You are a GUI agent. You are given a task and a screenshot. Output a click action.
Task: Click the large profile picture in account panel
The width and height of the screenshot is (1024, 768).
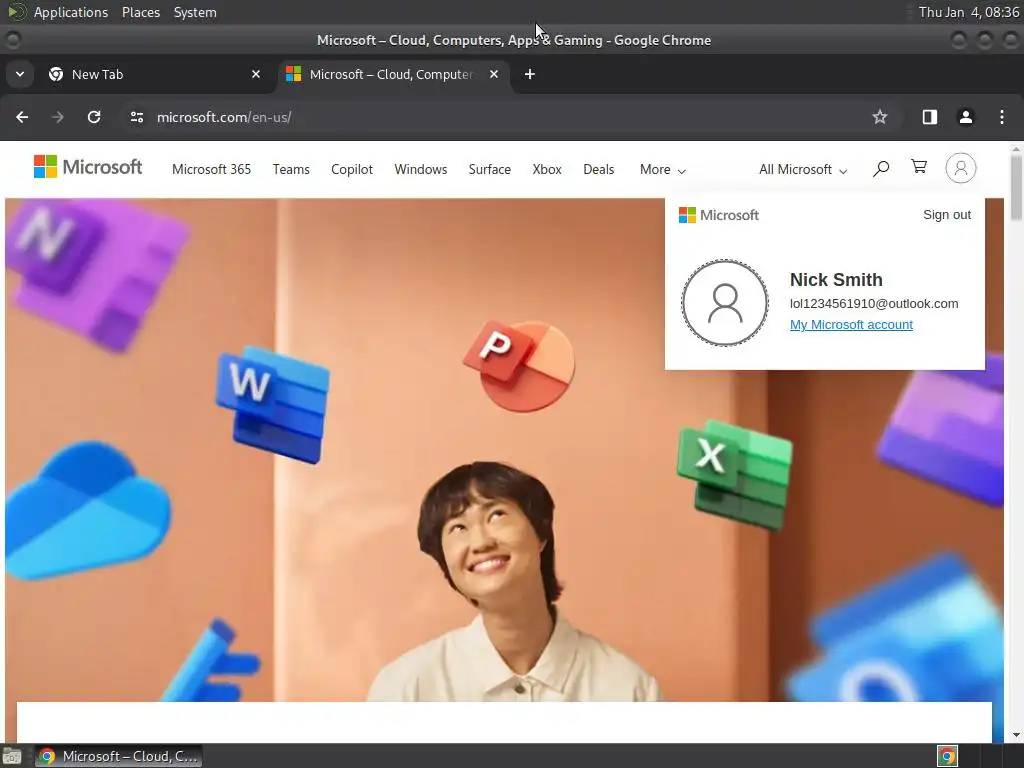coord(725,302)
